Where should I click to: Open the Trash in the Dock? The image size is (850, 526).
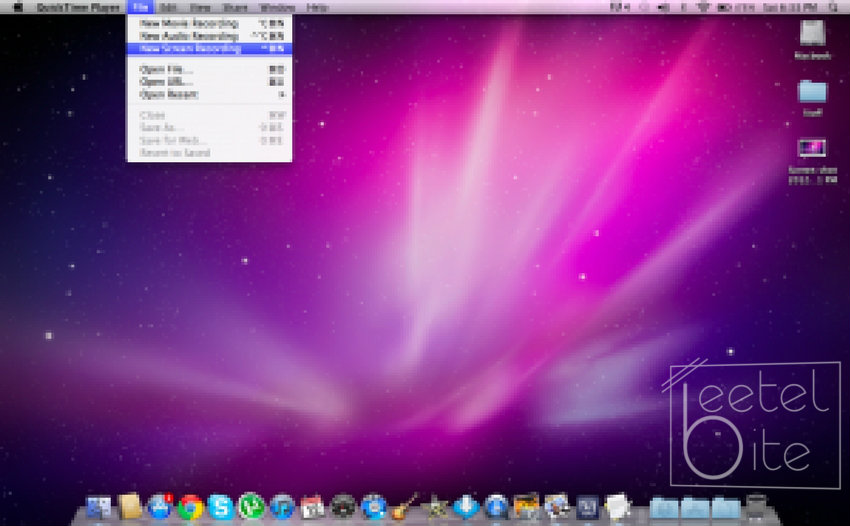757,507
